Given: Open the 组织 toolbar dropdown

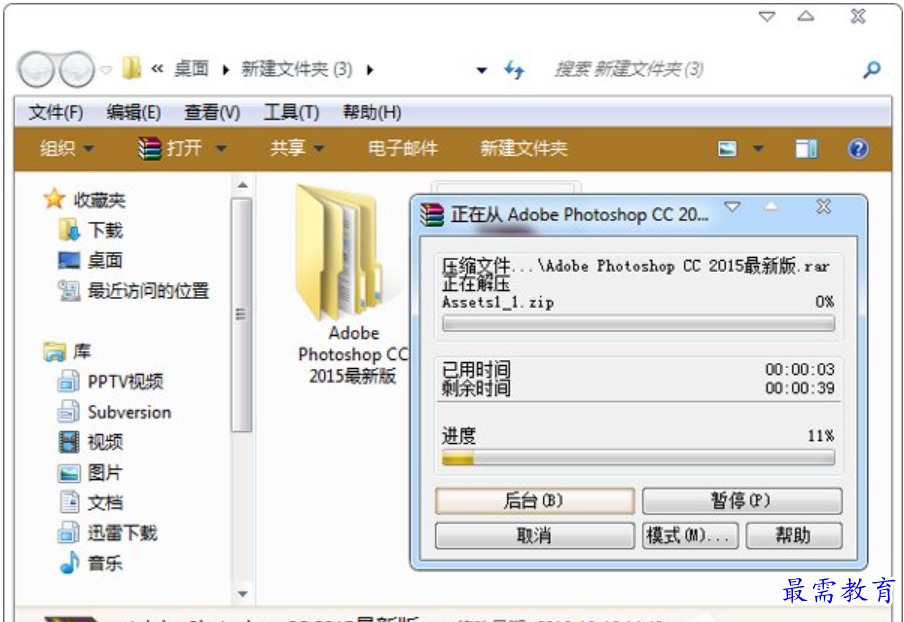Looking at the screenshot, I should coord(67,149).
